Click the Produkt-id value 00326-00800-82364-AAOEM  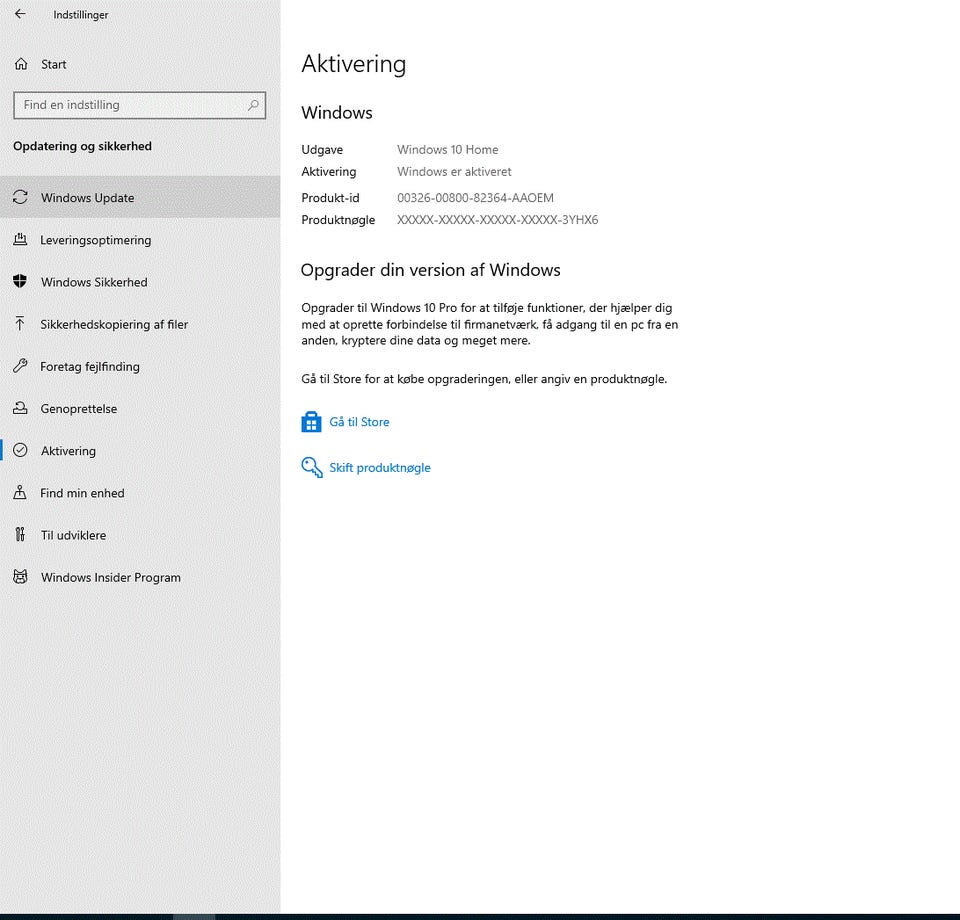[475, 198]
